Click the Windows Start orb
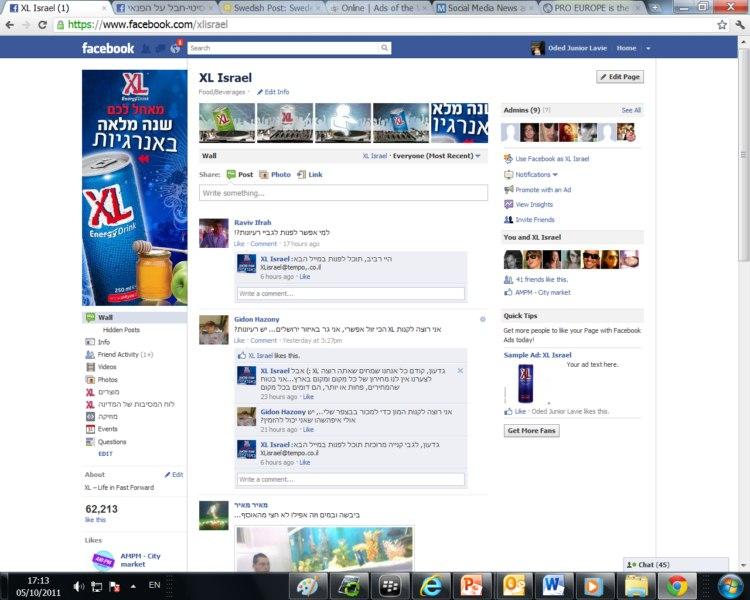 pos(730,586)
